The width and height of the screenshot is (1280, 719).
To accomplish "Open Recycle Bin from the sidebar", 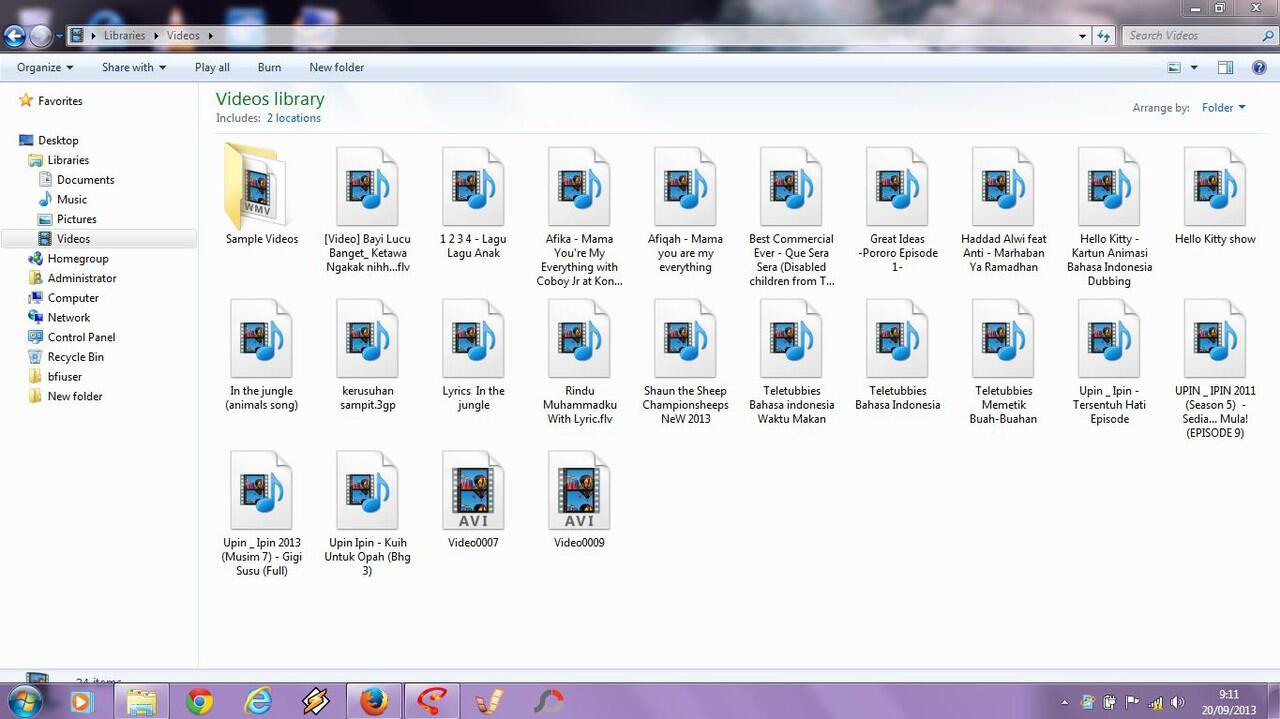I will (x=75, y=357).
